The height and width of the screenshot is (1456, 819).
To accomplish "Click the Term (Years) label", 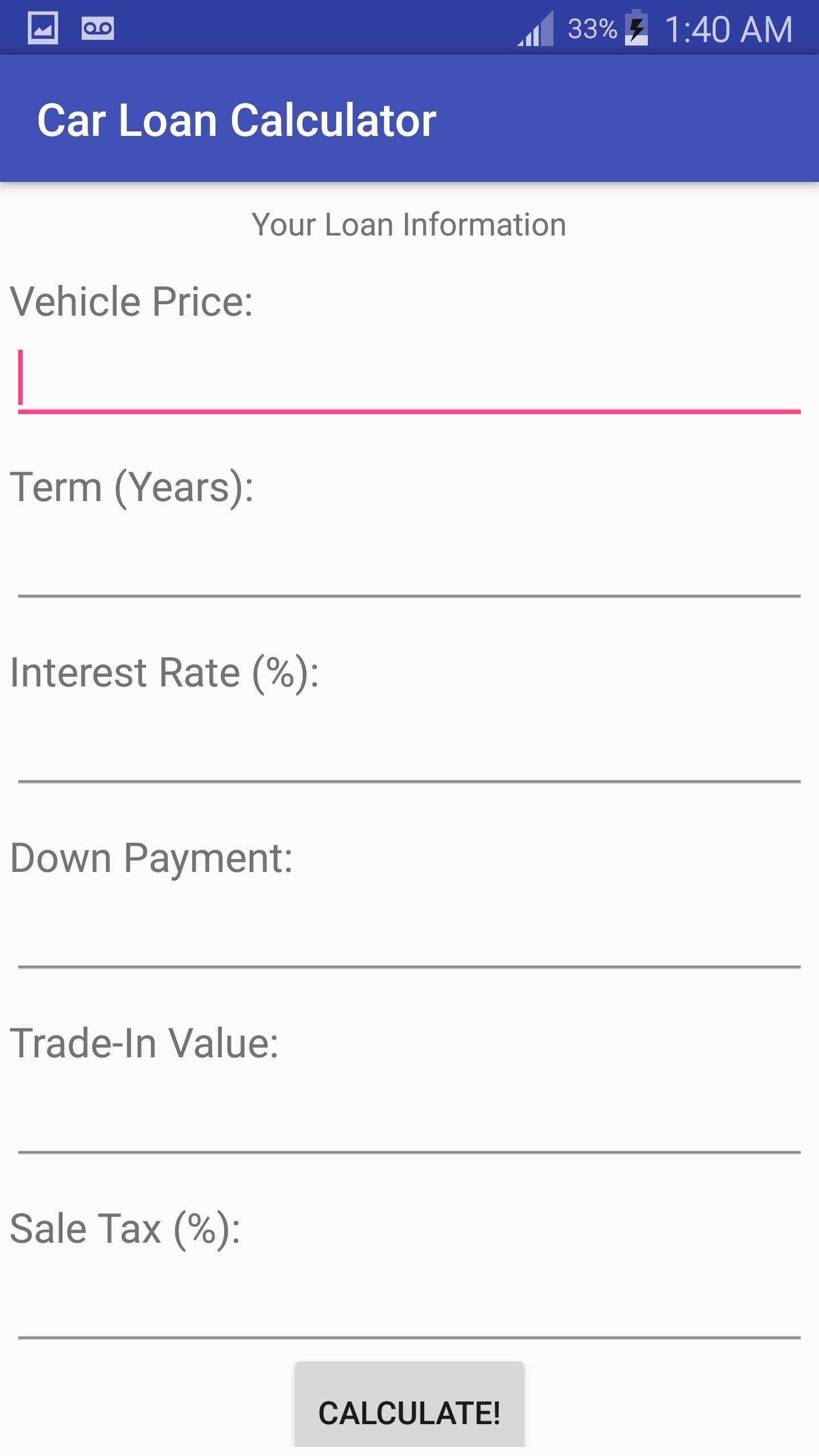I will [132, 487].
